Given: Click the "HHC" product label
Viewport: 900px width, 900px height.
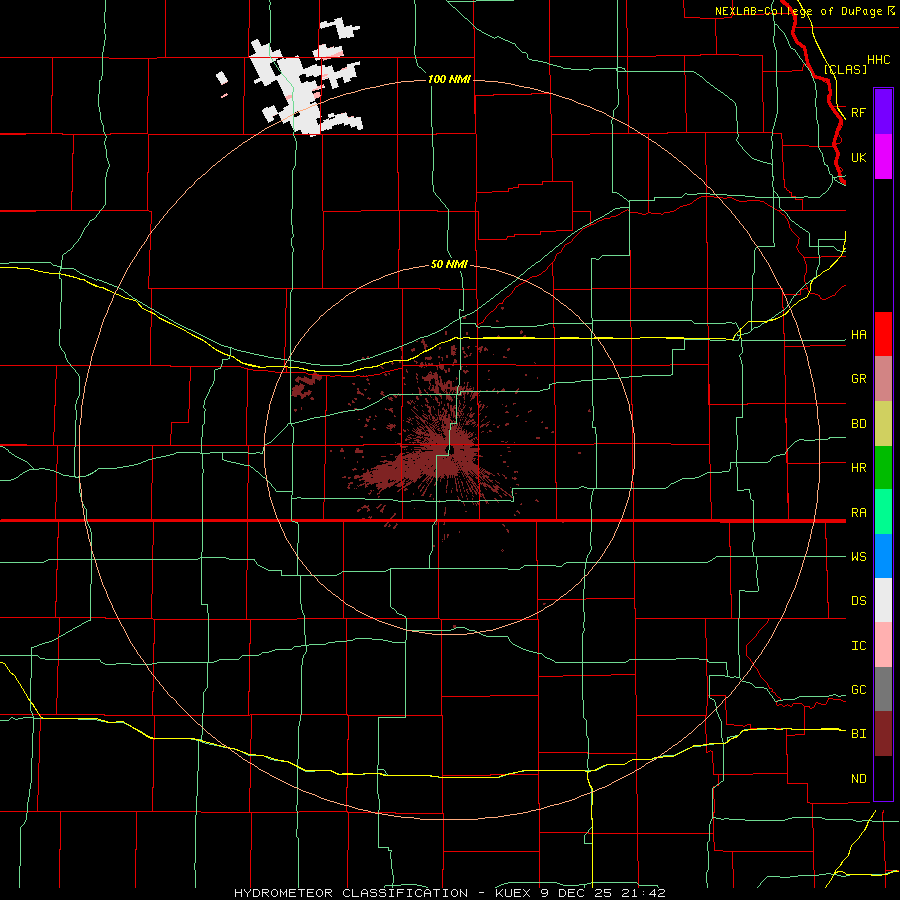Looking at the screenshot, I should pyautogui.click(x=878, y=60).
